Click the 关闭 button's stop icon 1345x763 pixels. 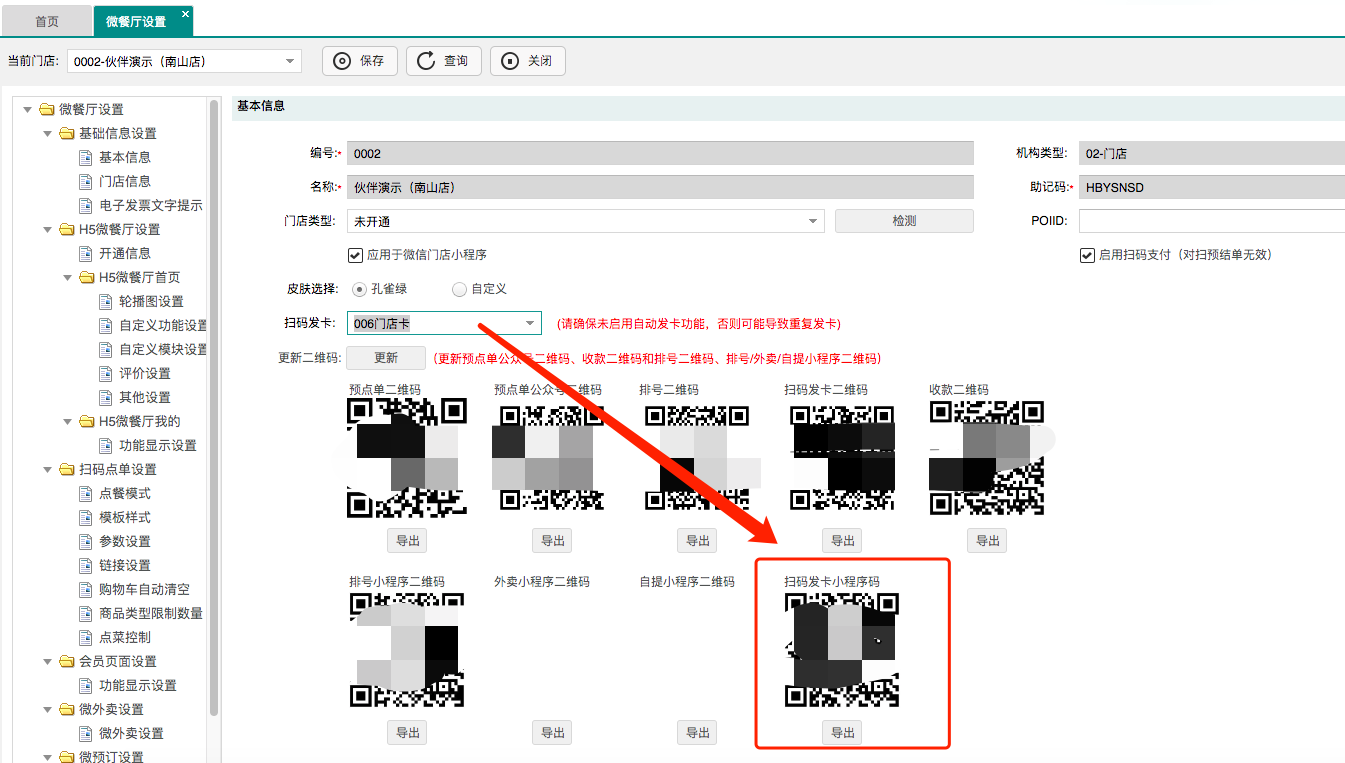pos(510,61)
